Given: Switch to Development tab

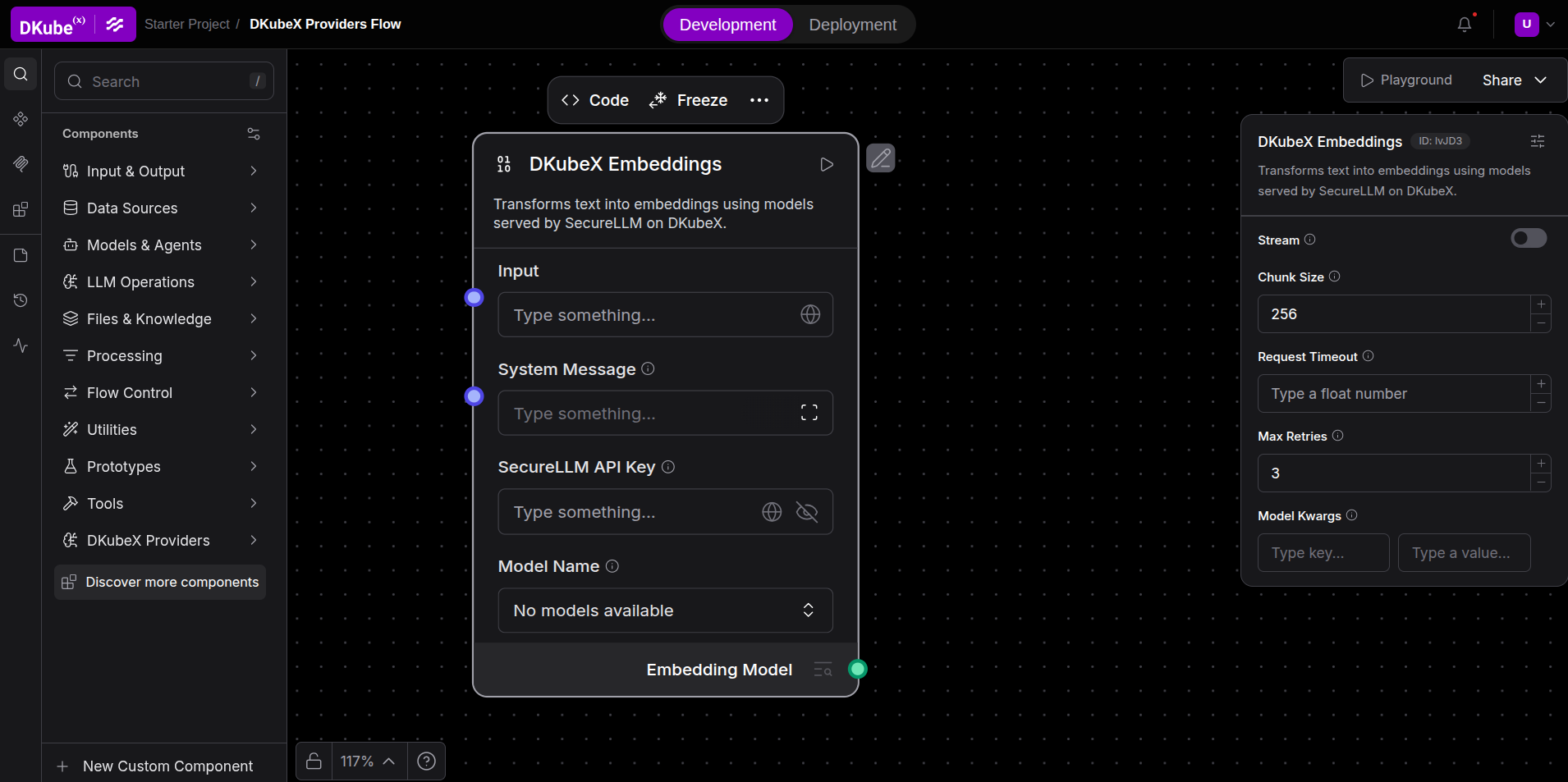Looking at the screenshot, I should [x=727, y=25].
